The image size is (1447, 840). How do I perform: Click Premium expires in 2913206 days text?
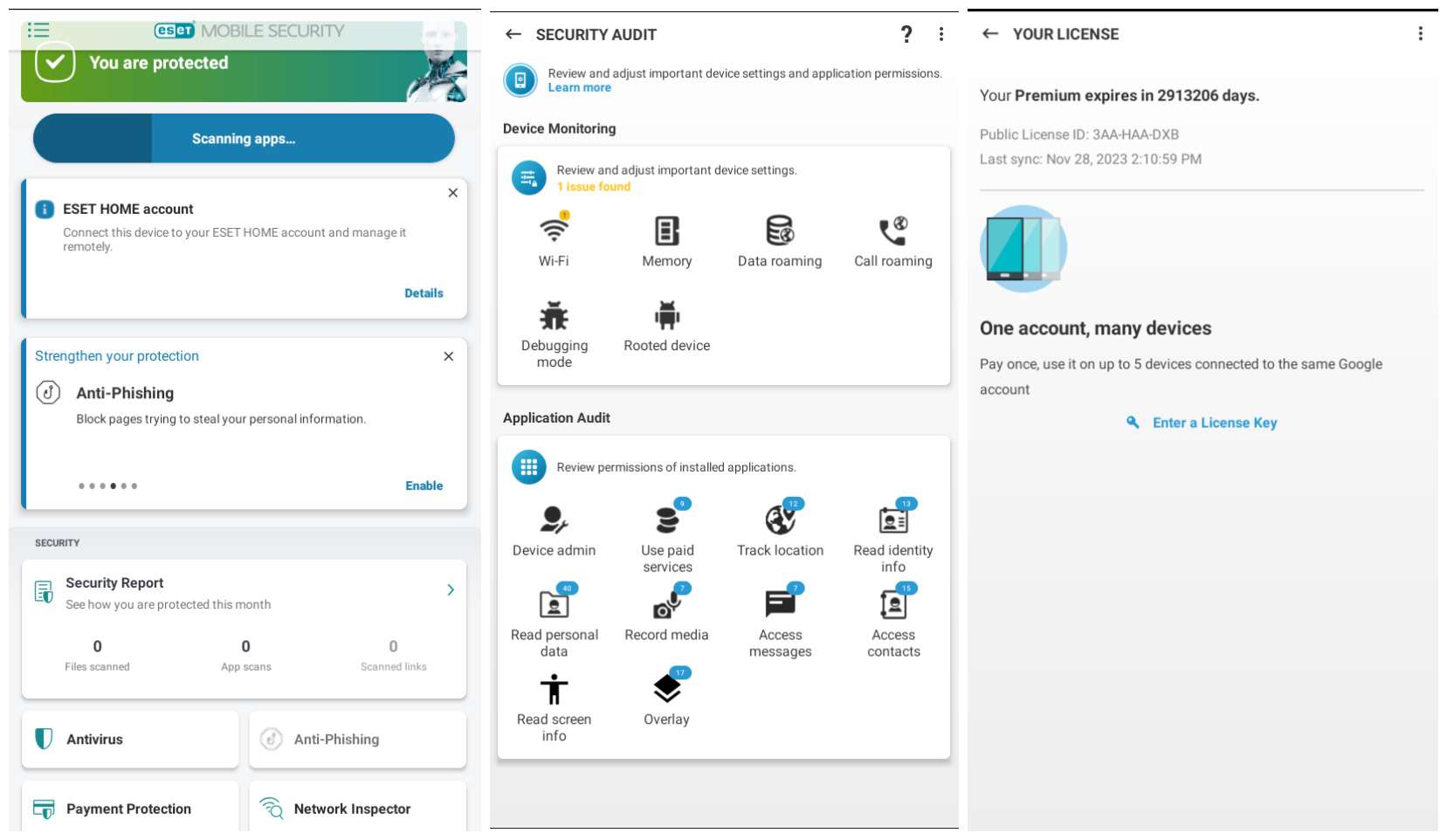click(x=1137, y=96)
